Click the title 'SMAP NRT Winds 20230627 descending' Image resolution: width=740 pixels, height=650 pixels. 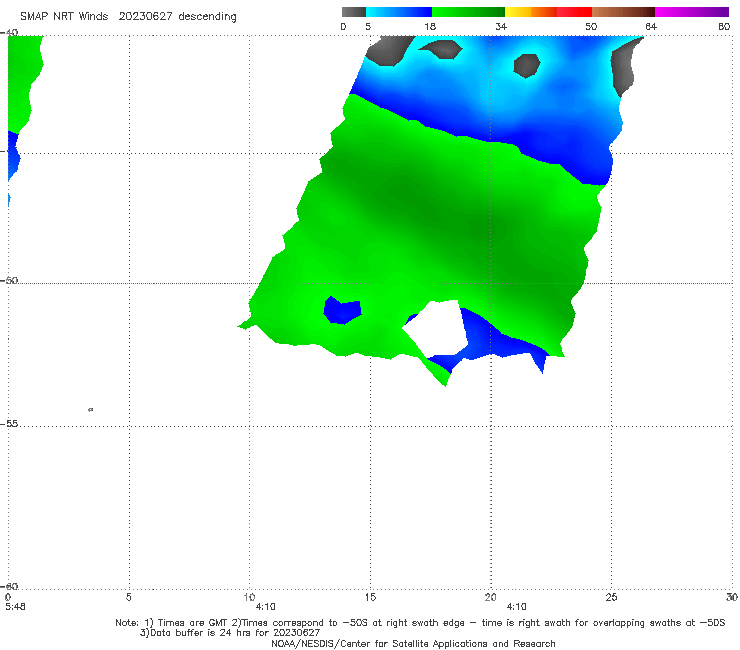(128, 16)
